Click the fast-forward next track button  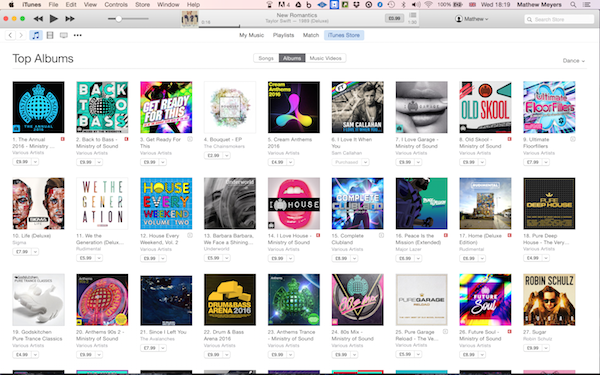(70, 19)
